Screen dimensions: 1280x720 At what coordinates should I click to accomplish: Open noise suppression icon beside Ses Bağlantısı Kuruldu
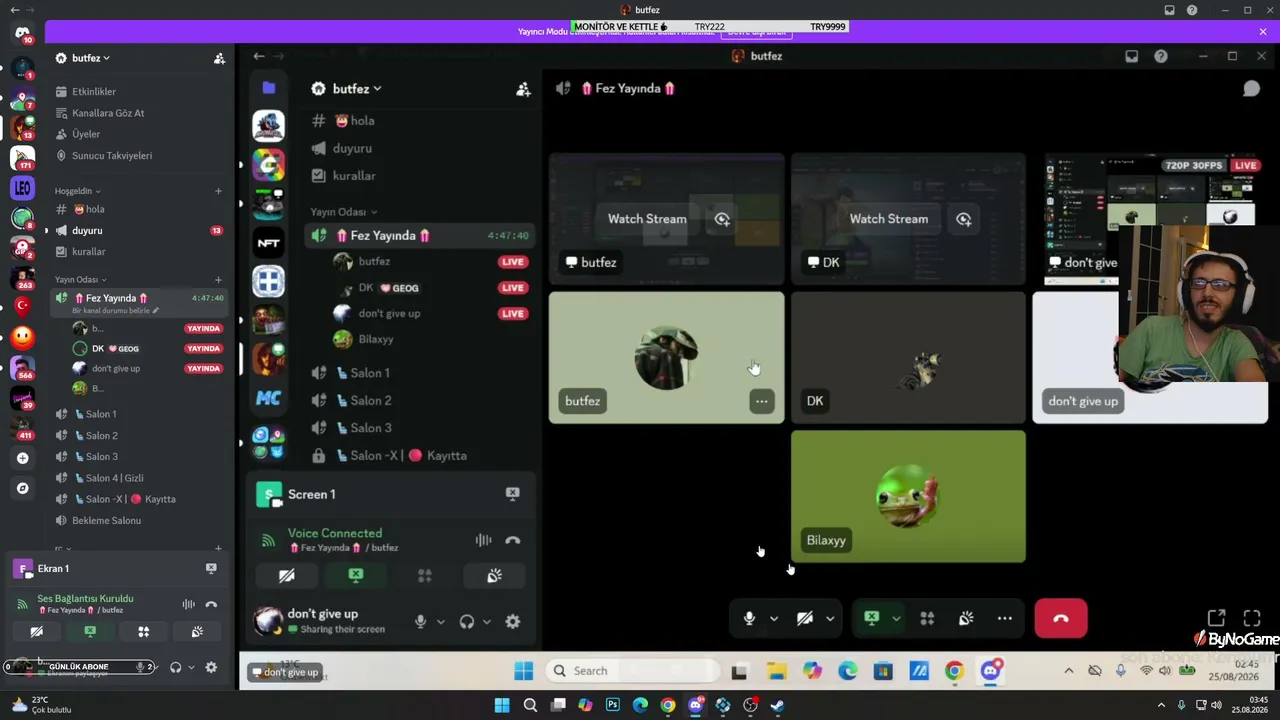click(x=188, y=604)
